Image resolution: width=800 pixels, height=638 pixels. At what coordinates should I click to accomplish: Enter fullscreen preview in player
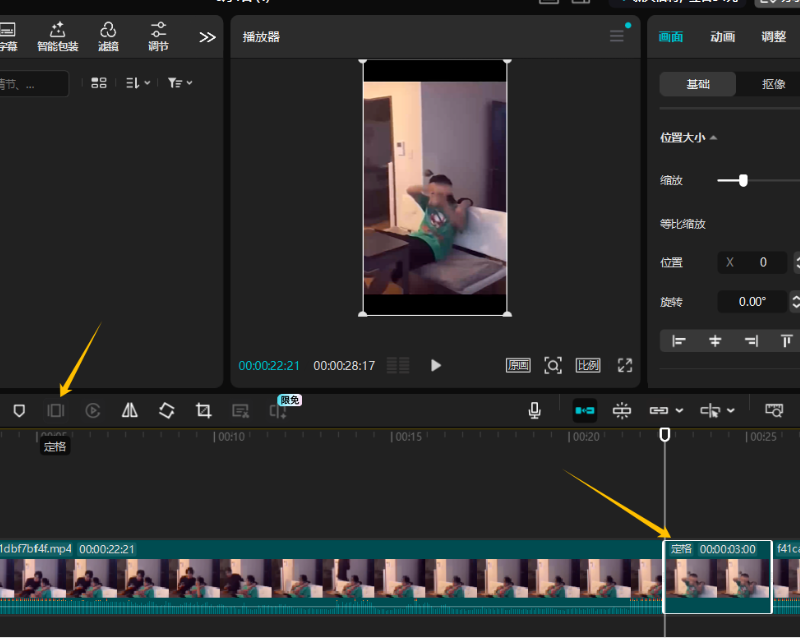tap(625, 365)
